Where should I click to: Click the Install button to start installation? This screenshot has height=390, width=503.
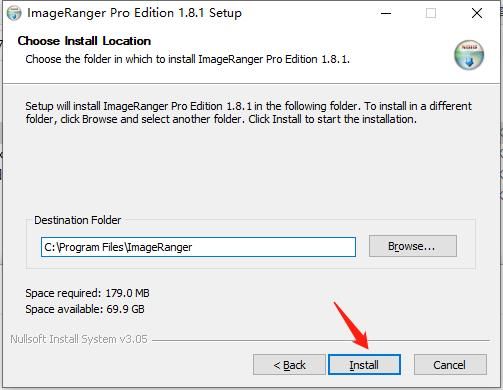tap(364, 364)
